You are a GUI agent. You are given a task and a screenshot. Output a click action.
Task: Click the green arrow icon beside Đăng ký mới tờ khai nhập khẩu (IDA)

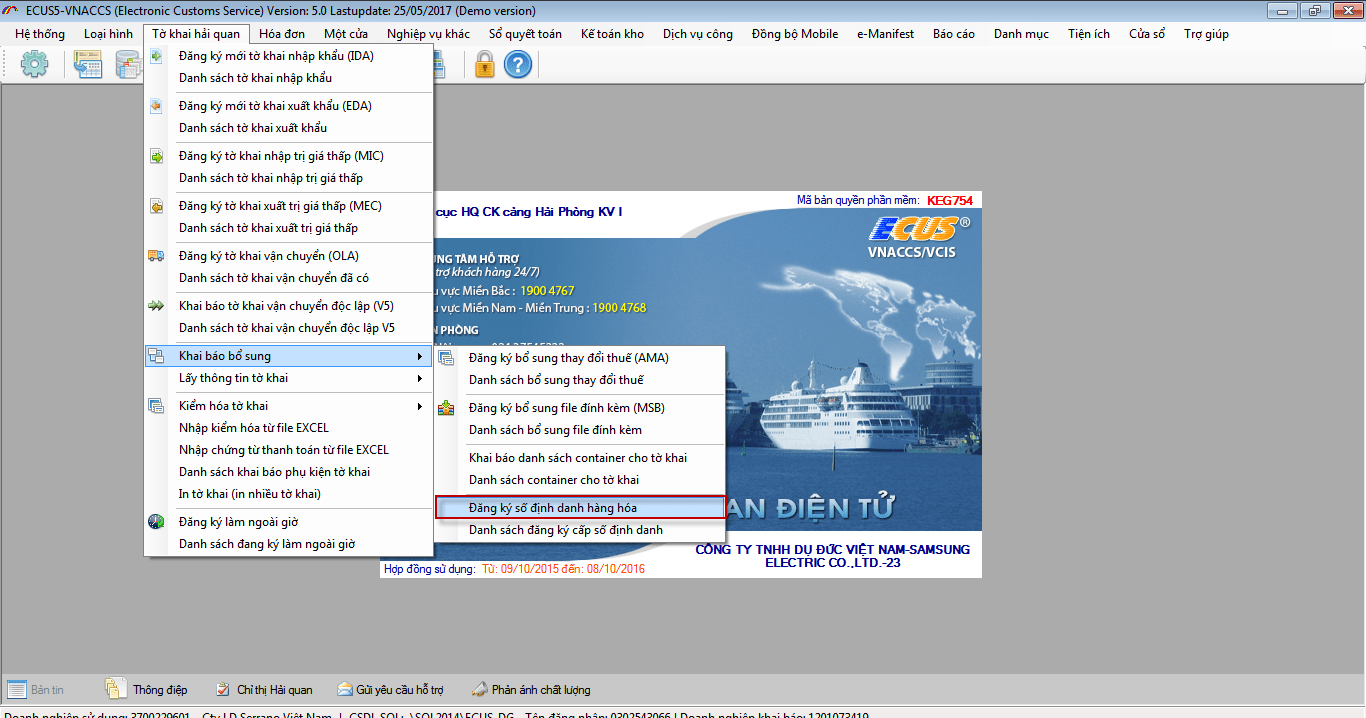(x=156, y=56)
